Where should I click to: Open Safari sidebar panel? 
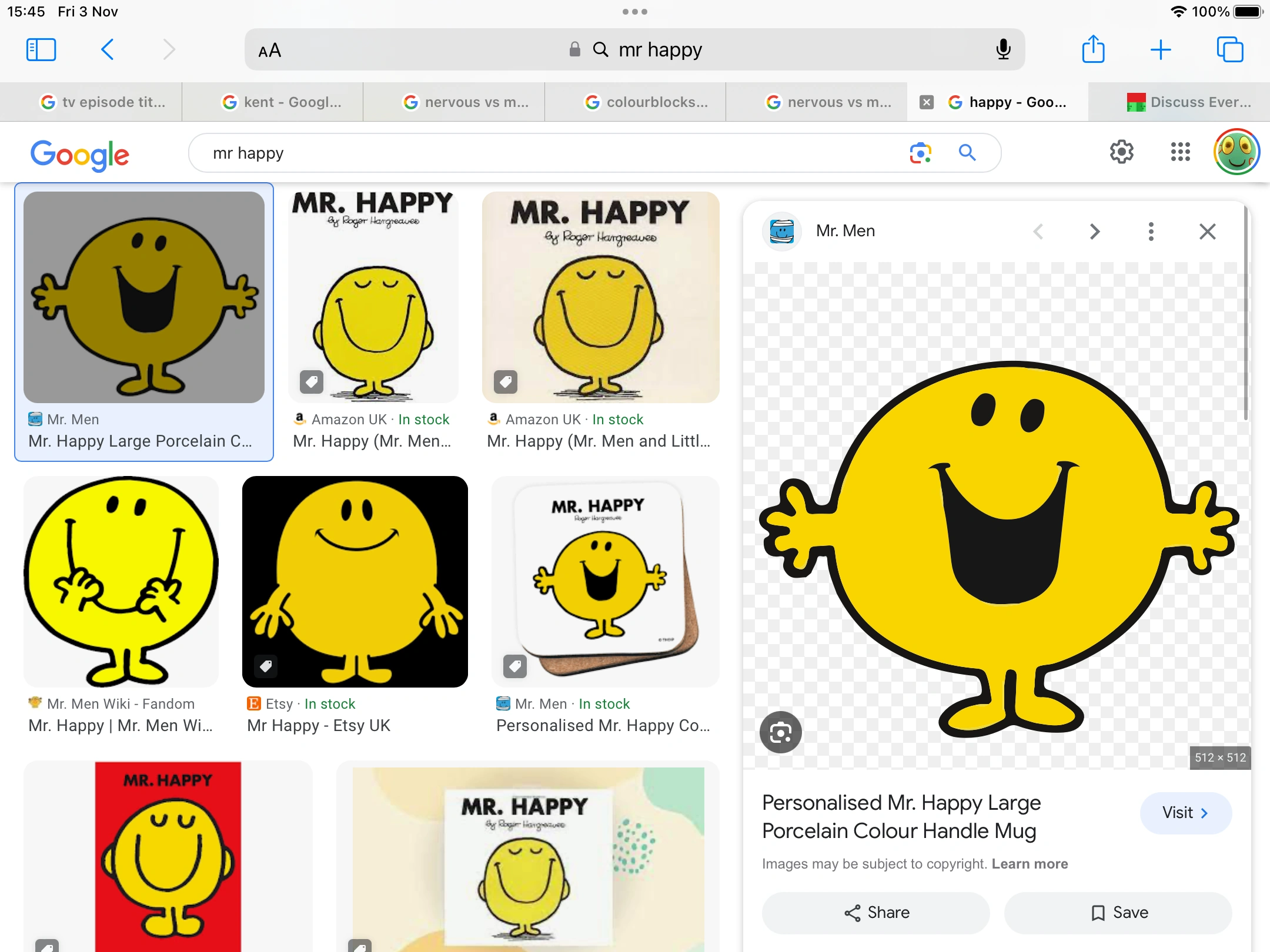pos(41,50)
